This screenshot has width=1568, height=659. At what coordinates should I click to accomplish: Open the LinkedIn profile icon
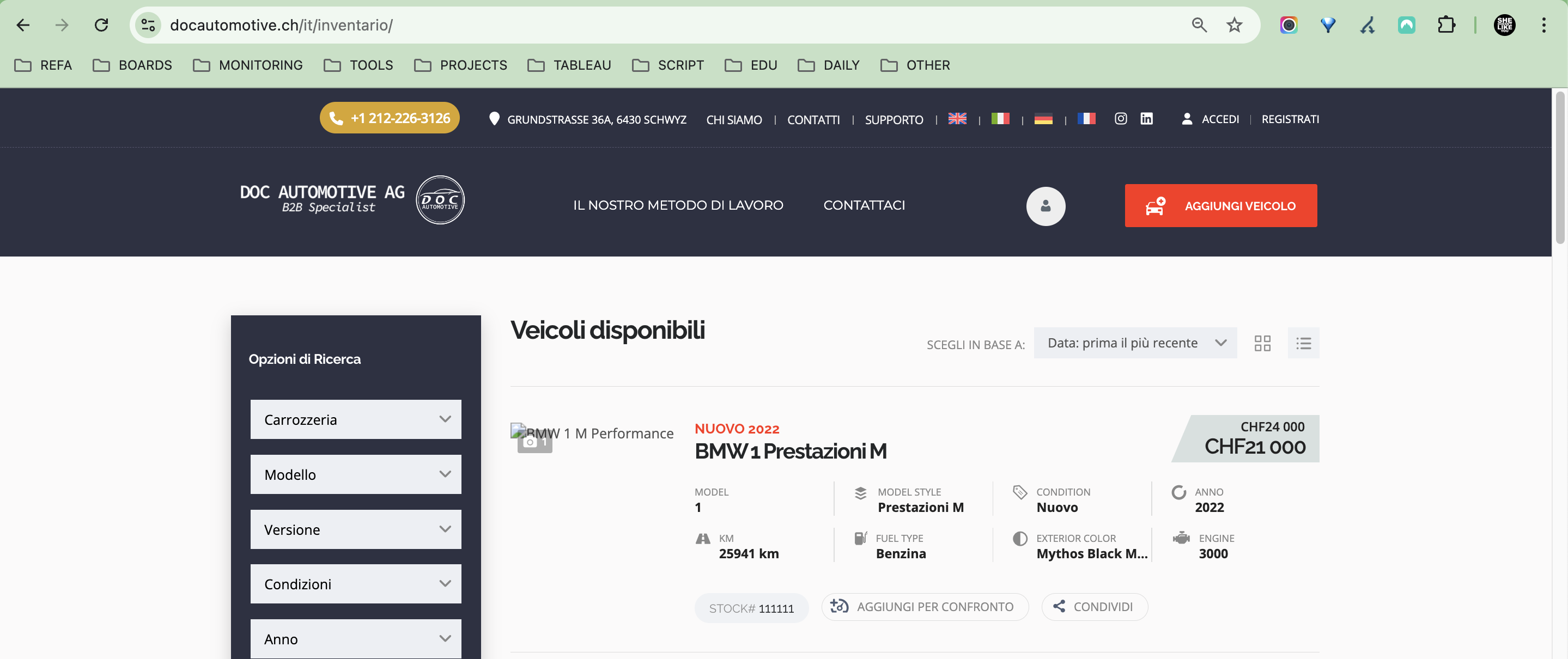click(1146, 119)
